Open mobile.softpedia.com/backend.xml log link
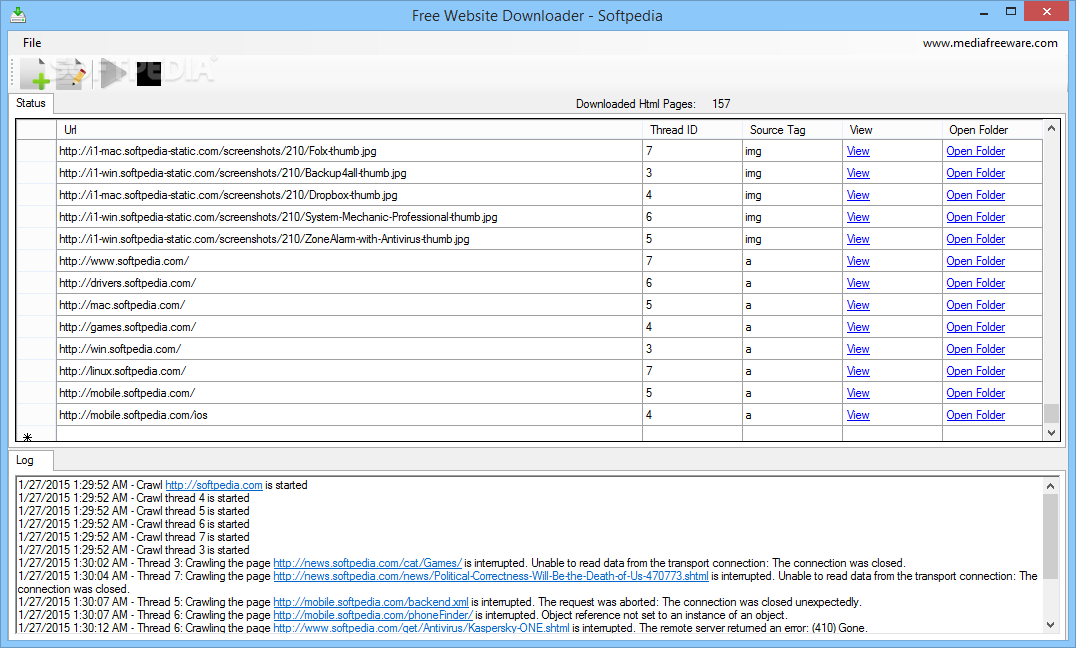This screenshot has width=1076, height=648. tap(371, 603)
